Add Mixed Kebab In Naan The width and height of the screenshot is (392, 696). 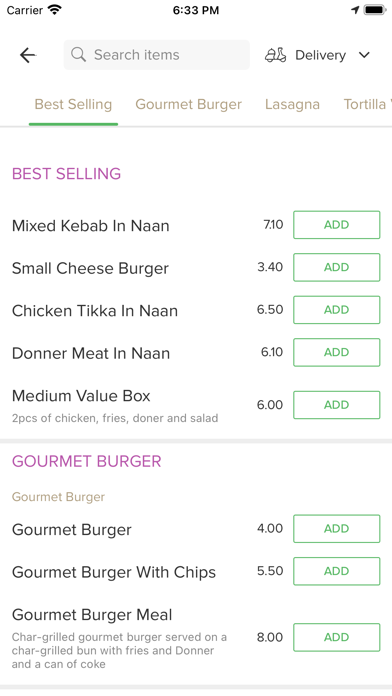(337, 225)
